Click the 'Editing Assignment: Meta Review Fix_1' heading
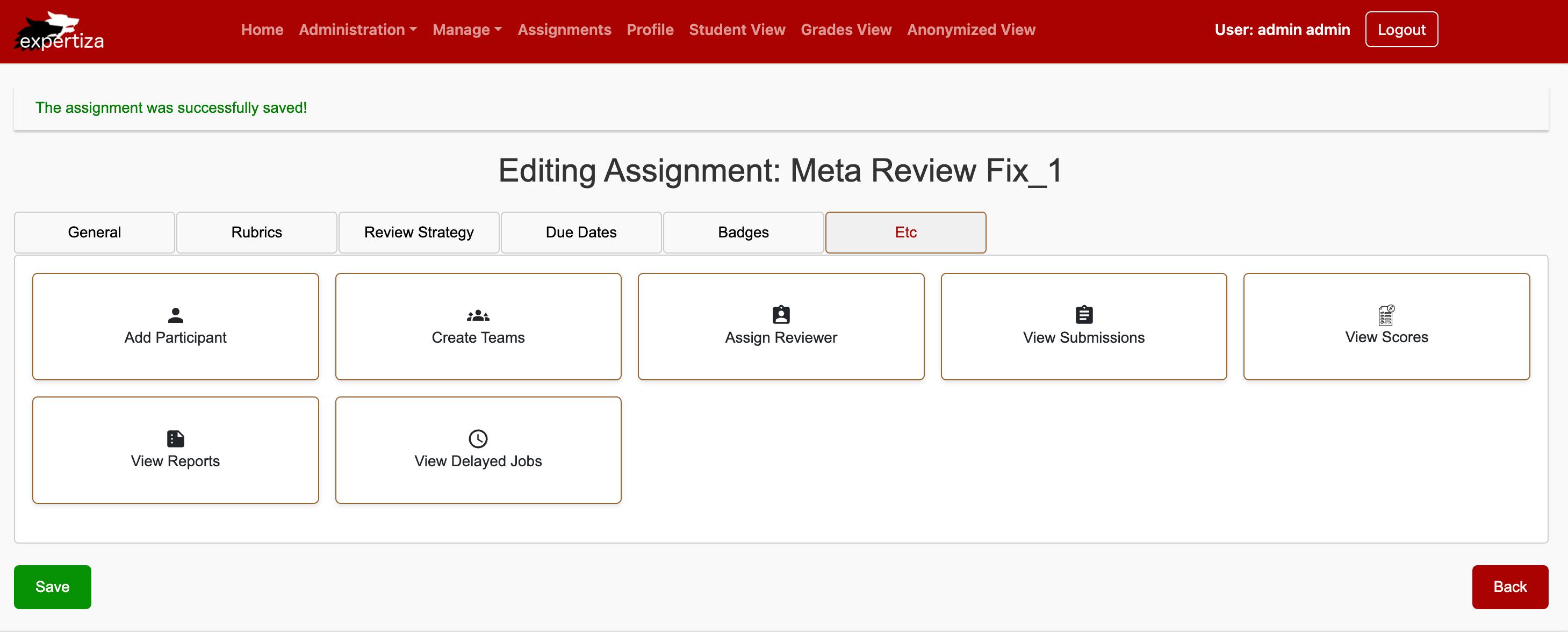This screenshot has width=1568, height=636. pyautogui.click(x=781, y=170)
